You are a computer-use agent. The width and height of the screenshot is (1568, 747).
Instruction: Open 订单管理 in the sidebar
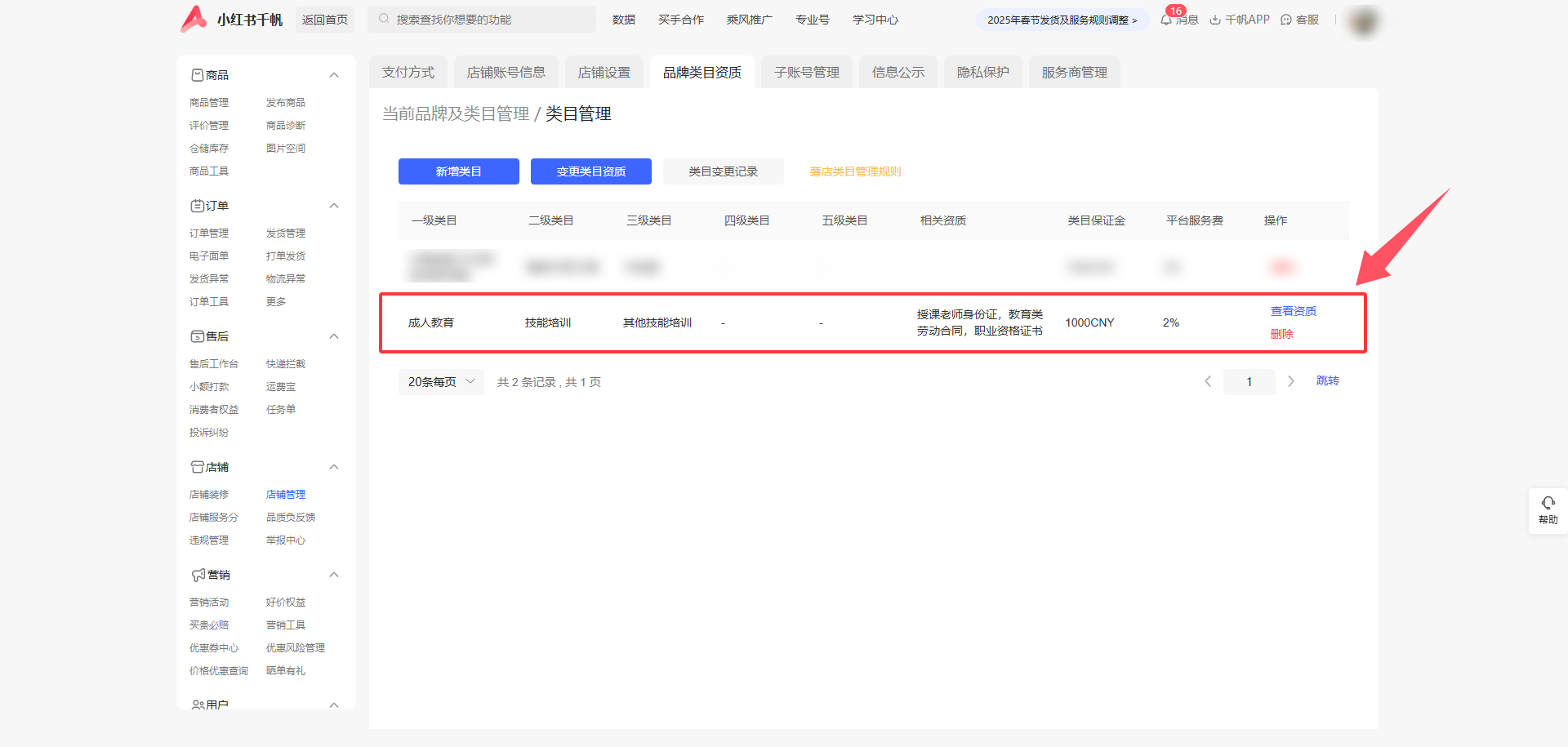209,233
